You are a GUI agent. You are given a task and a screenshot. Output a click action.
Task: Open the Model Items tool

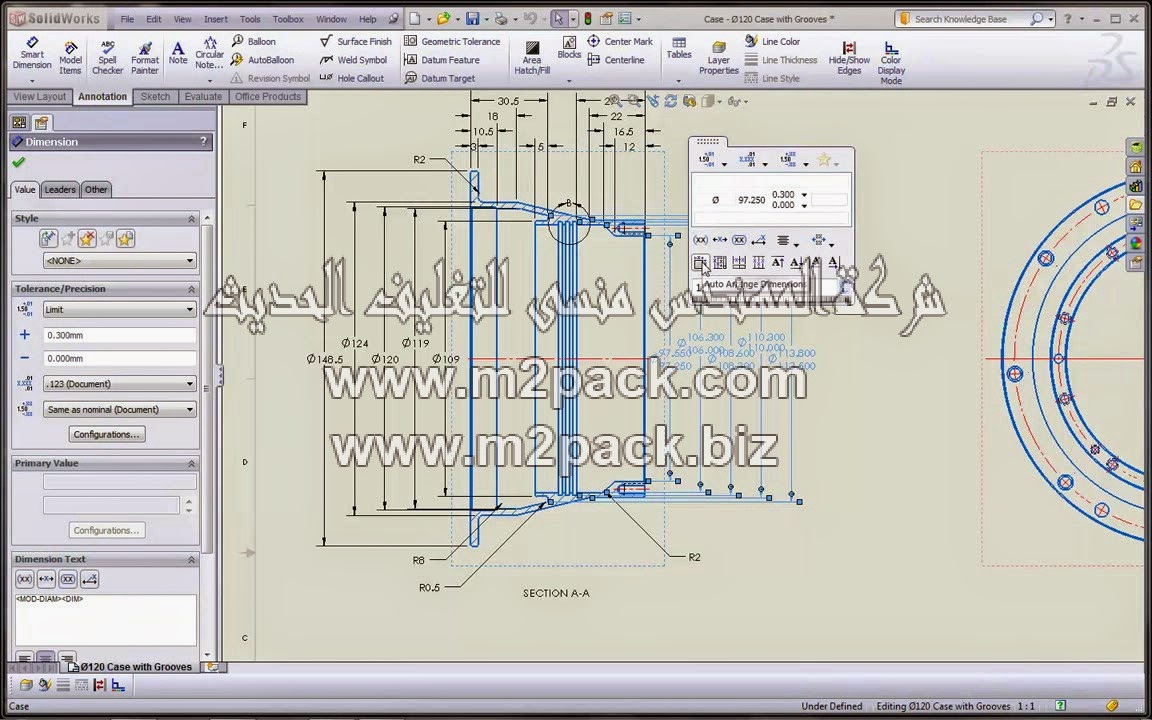click(x=71, y=58)
